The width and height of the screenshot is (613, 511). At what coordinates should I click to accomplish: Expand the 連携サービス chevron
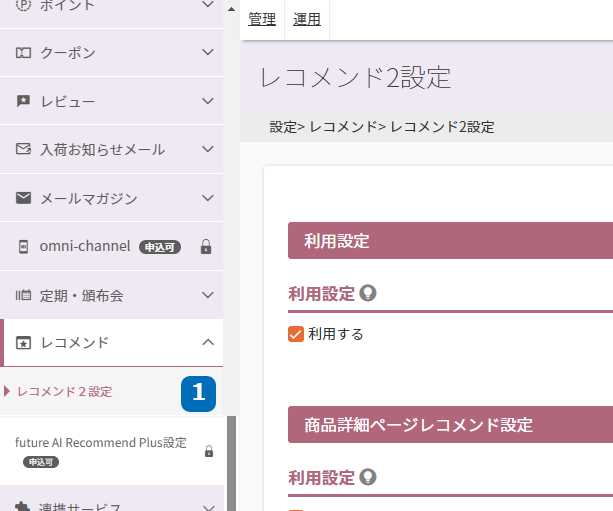coord(209,507)
